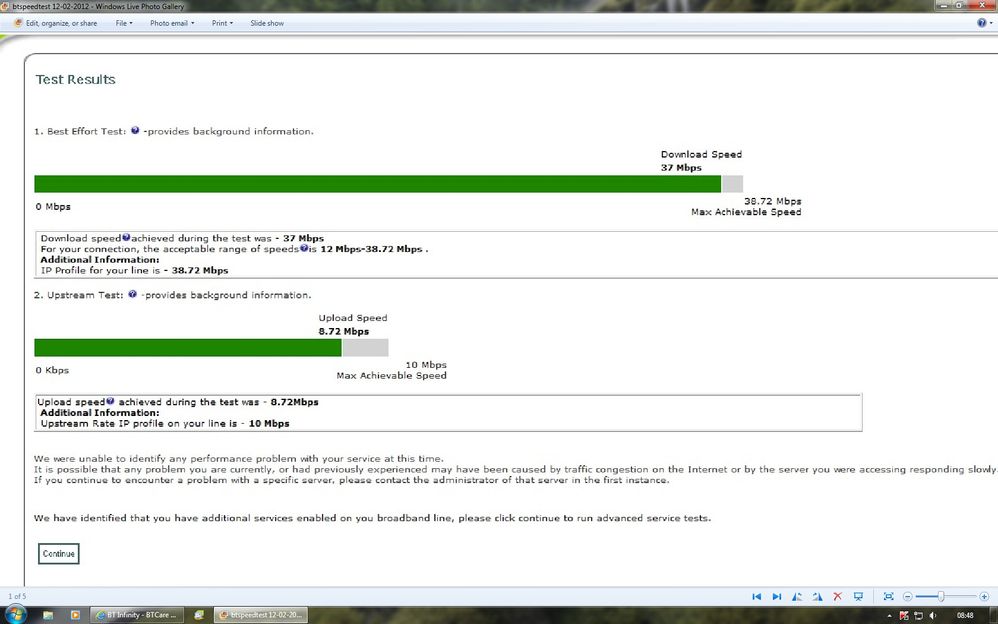The image size is (998, 624).
Task: Click the zoom slider handle
Action: [941, 597]
